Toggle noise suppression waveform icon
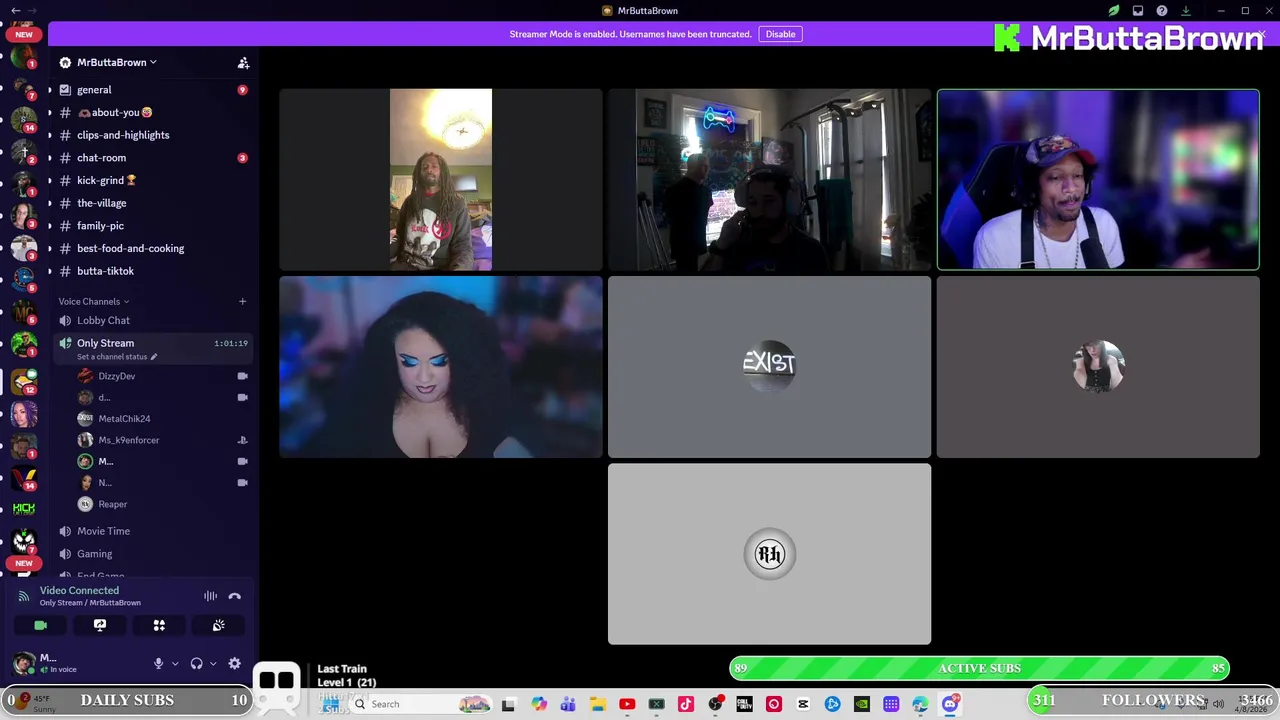1280x720 pixels. [x=210, y=596]
